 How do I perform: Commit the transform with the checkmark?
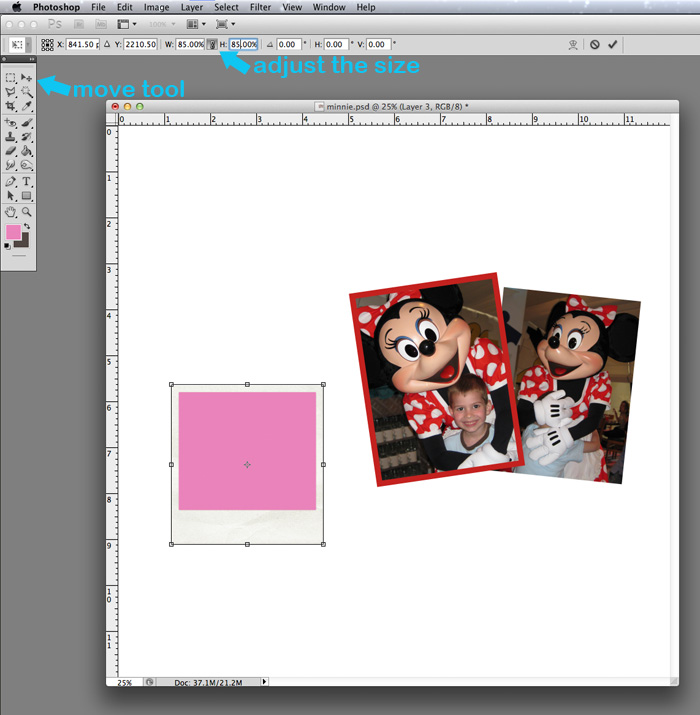pos(612,44)
